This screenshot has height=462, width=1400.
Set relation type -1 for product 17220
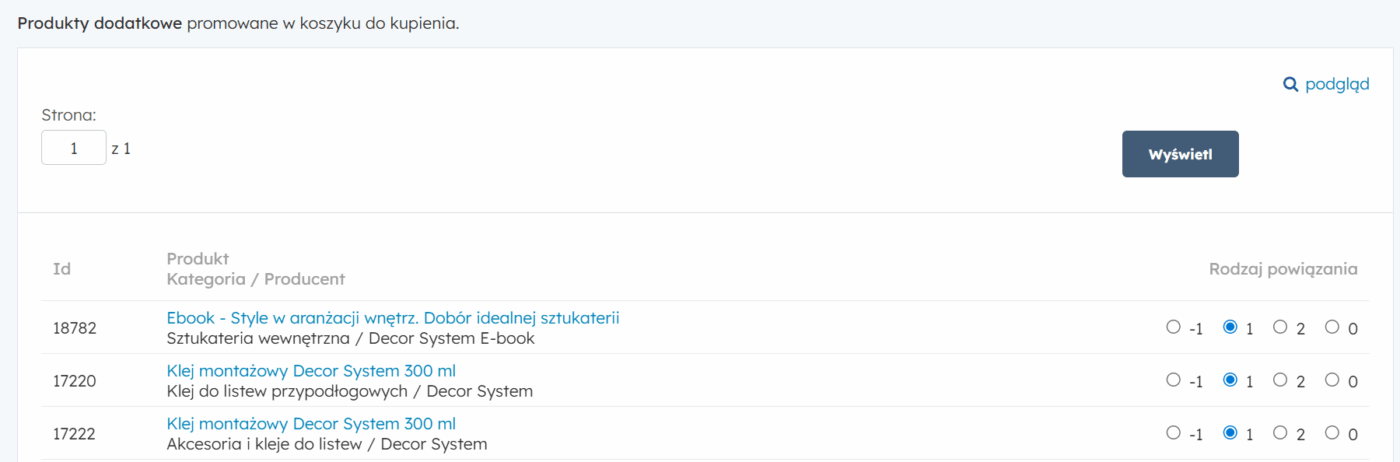point(1173,380)
